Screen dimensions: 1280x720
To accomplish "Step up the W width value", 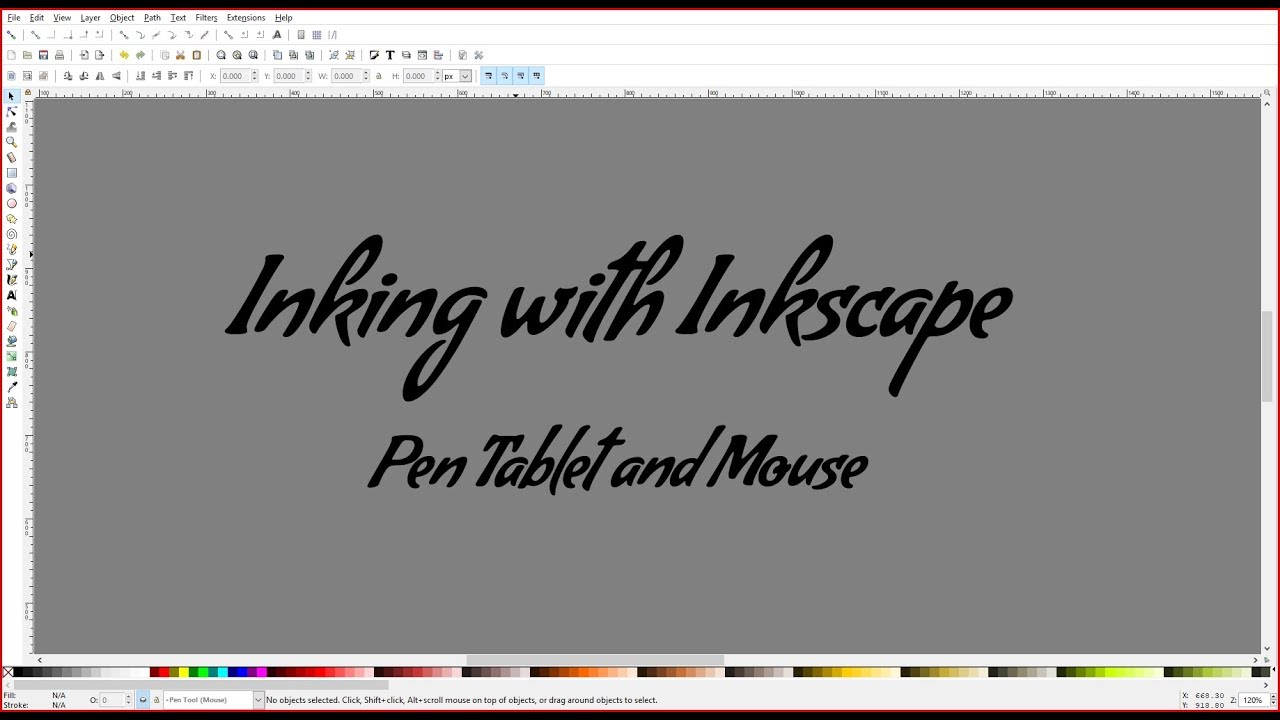I will pos(365,73).
